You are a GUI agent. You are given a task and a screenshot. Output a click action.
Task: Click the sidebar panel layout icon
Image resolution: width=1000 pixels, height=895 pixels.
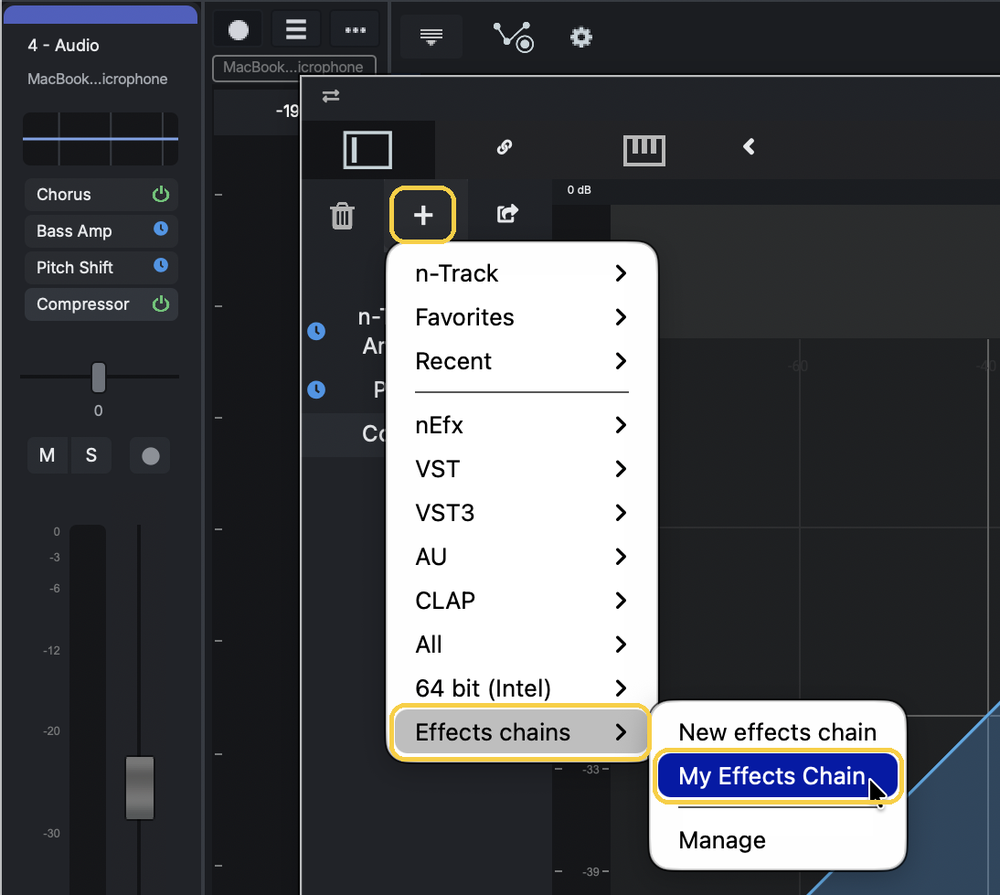tap(367, 150)
